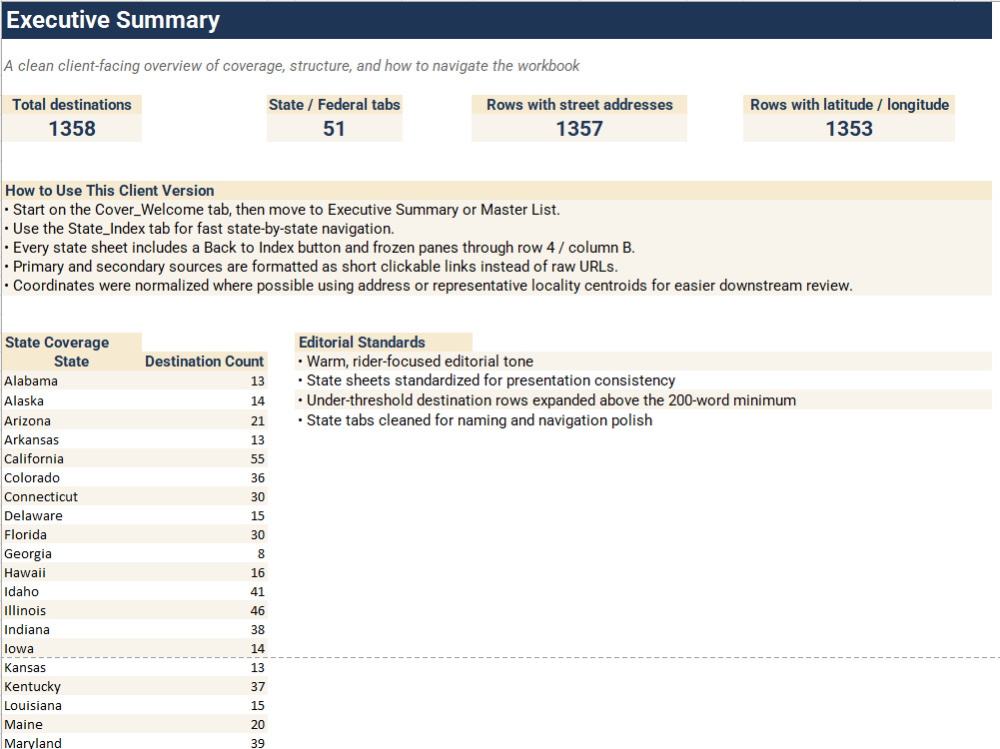Screen dimensions: 1000x749
Task: Select the 1358 total destinations value
Action: pyautogui.click(x=71, y=128)
